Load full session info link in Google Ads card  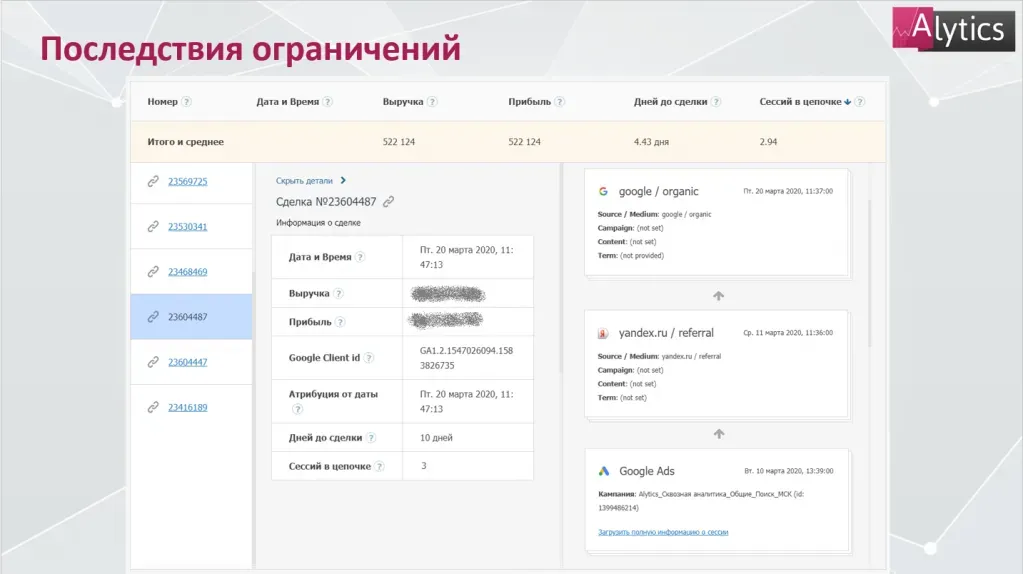point(663,532)
